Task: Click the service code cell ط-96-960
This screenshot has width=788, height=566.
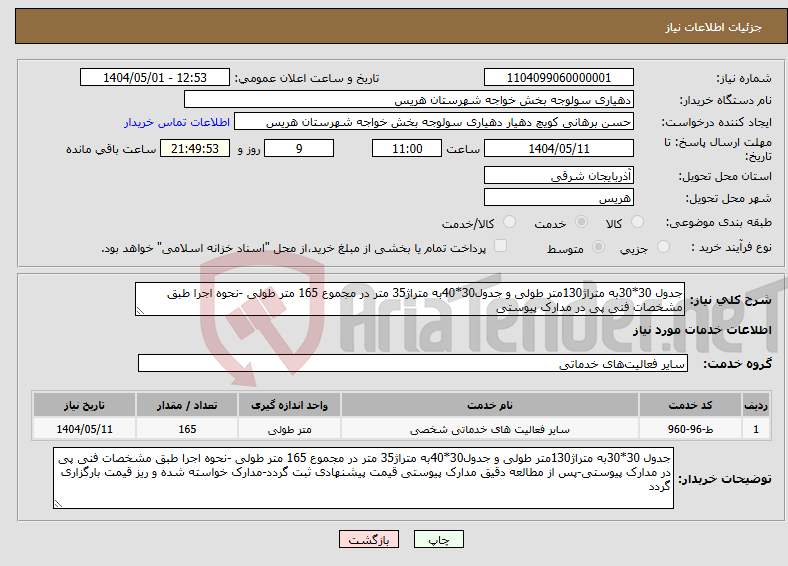Action: tap(690, 429)
